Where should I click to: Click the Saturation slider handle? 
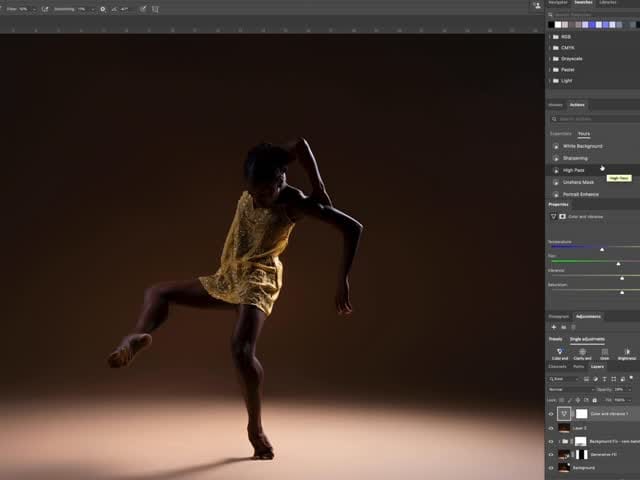[x=622, y=292]
